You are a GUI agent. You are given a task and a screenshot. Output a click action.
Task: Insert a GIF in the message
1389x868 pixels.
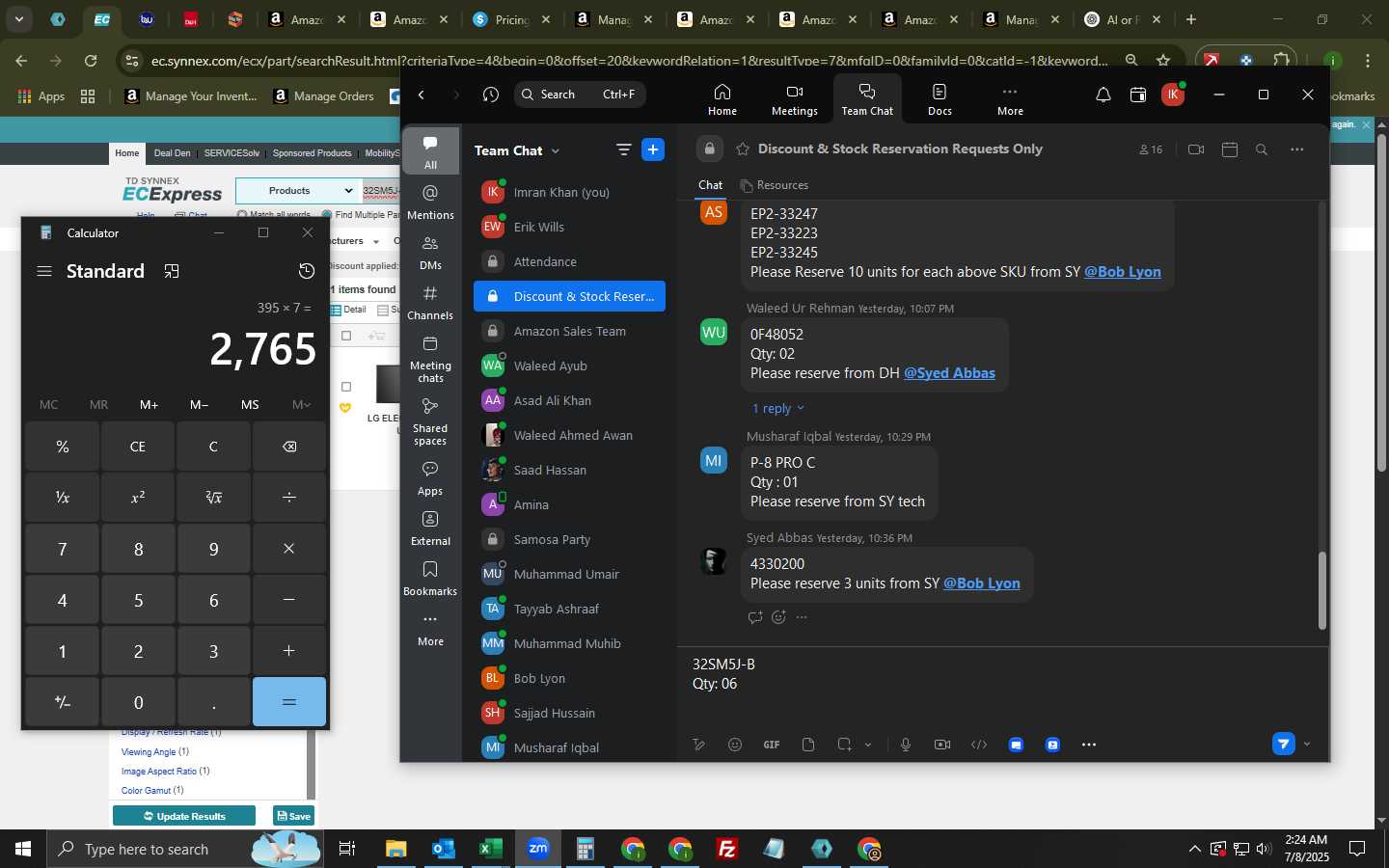[772, 745]
